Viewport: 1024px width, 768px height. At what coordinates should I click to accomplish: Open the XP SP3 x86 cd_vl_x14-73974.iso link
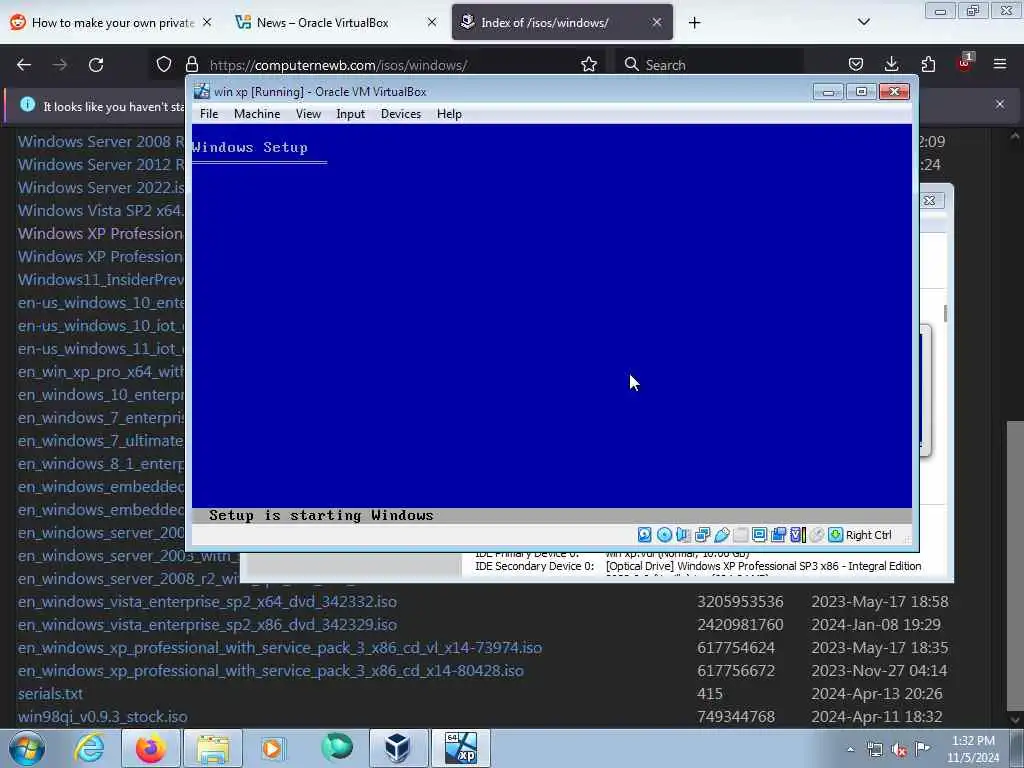point(280,647)
